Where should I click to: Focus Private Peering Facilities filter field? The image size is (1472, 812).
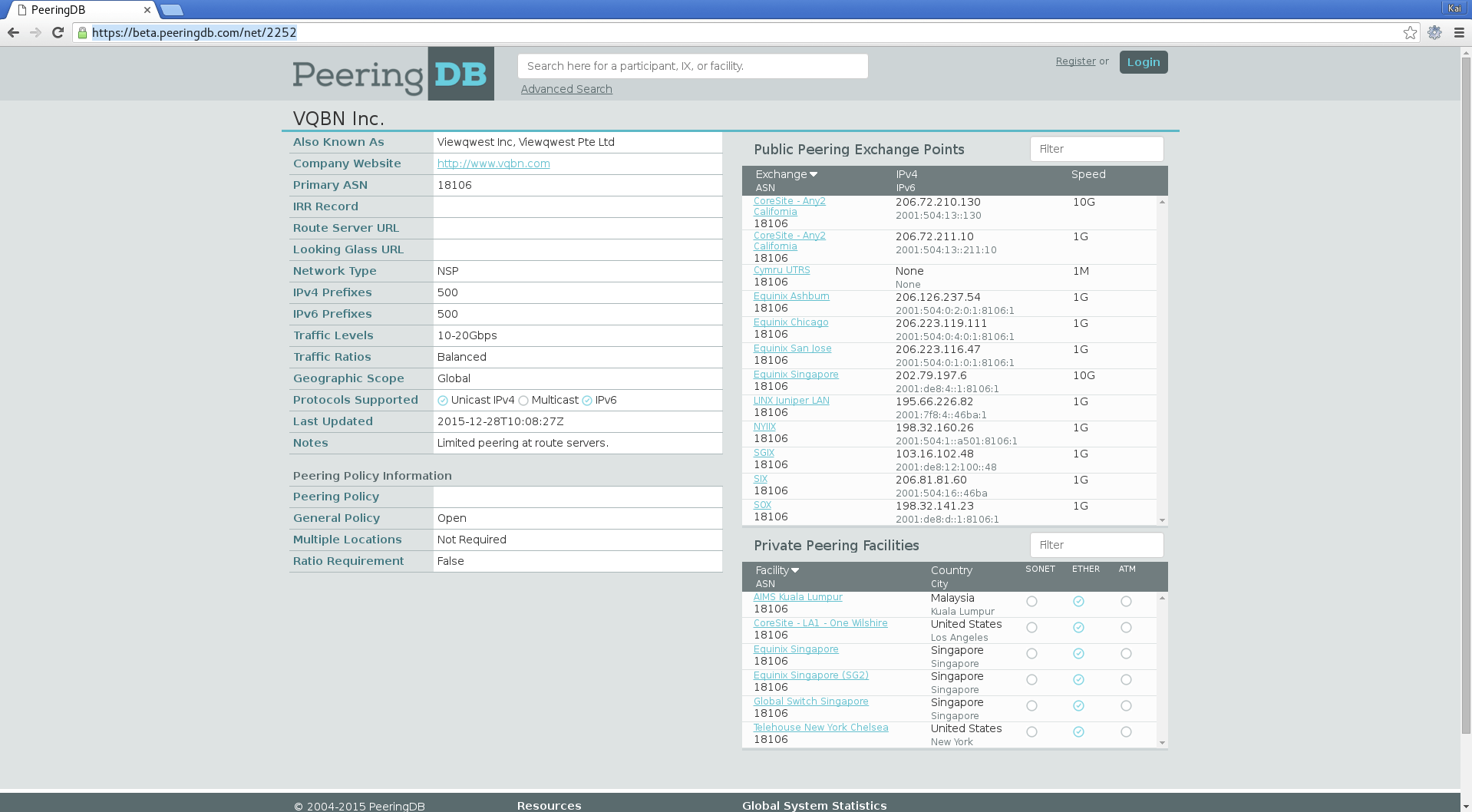click(x=1097, y=545)
